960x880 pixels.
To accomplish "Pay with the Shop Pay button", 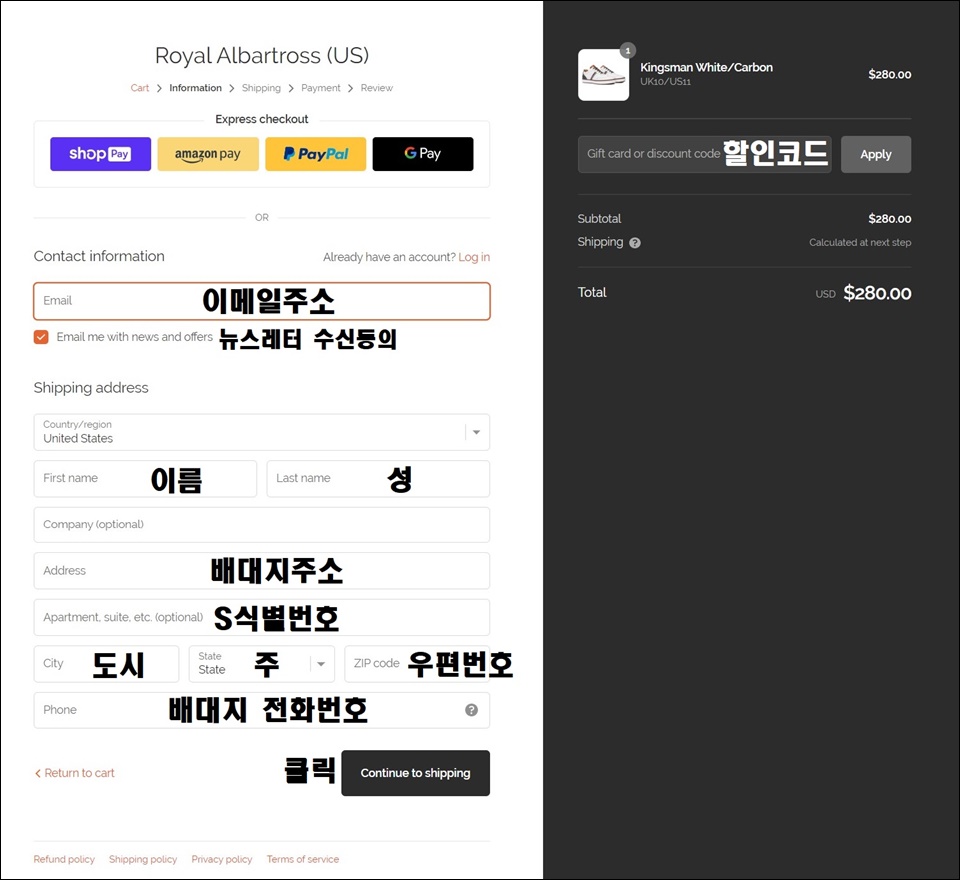I will click(100, 154).
